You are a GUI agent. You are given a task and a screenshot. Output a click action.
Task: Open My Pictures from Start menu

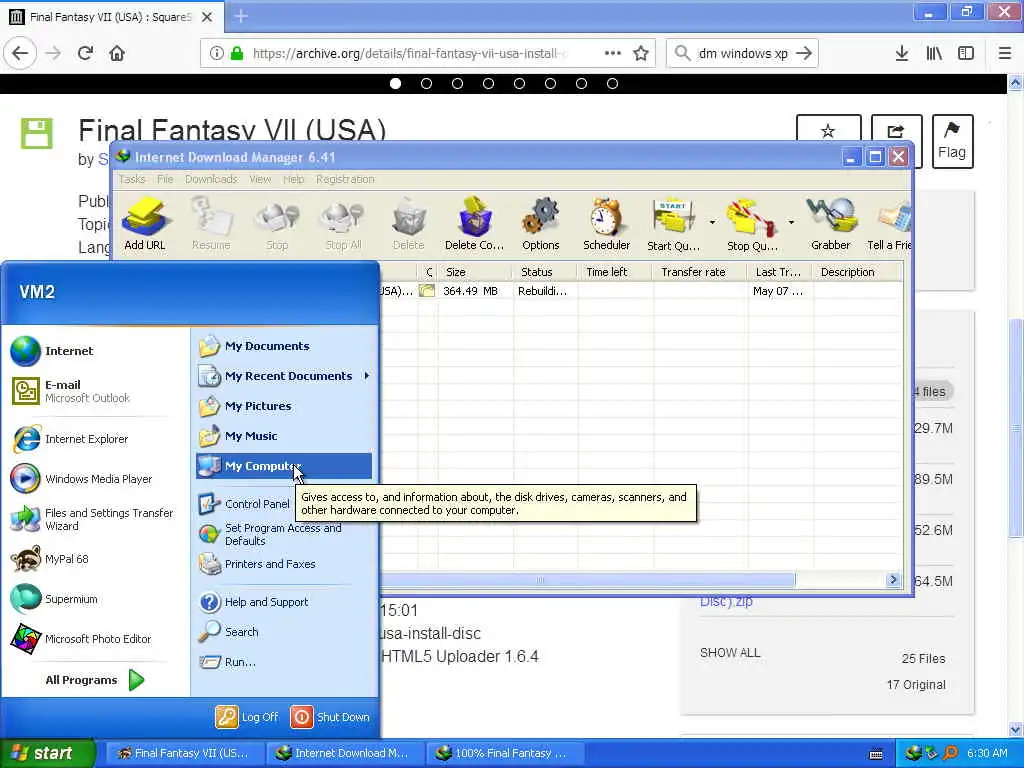285,406
